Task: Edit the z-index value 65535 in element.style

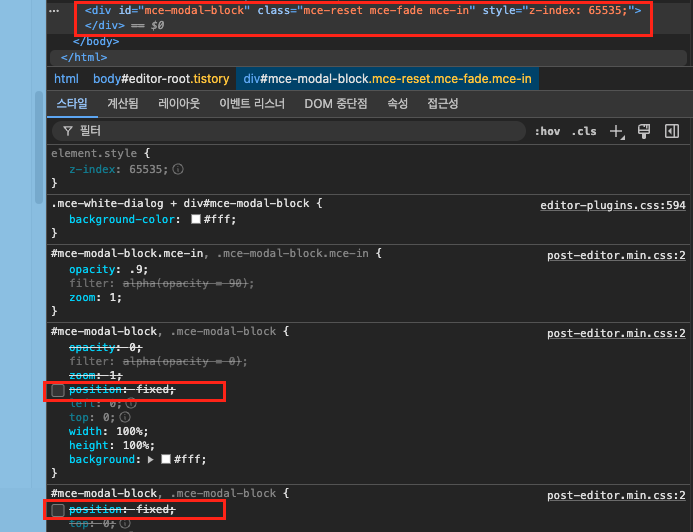Action: click(x=147, y=169)
